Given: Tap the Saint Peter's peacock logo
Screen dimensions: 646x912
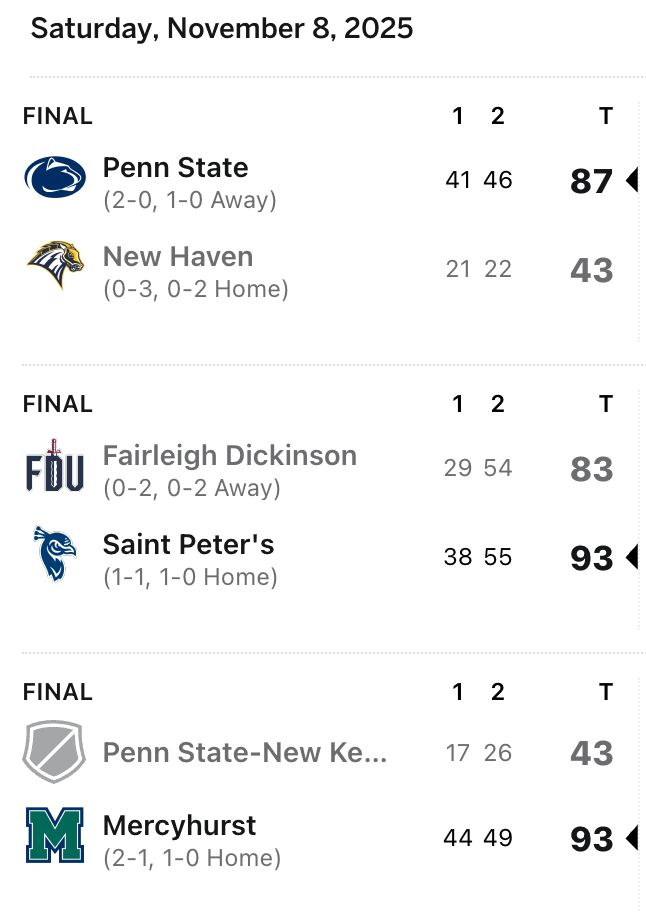Looking at the screenshot, I should [x=55, y=554].
